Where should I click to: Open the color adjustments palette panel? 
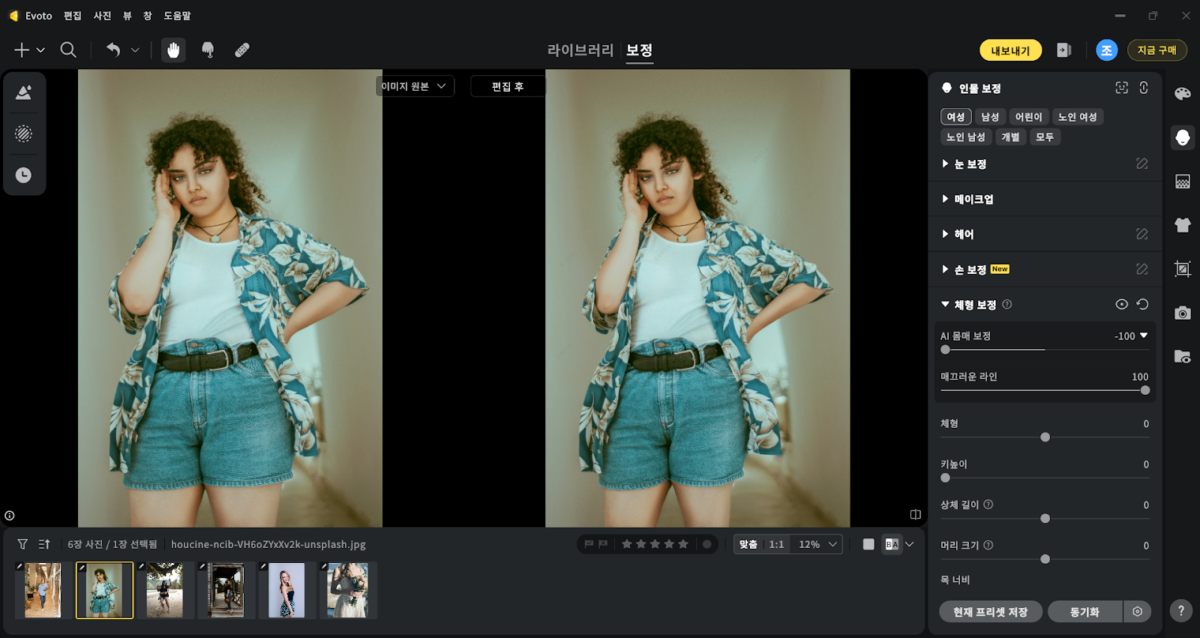tap(1183, 94)
